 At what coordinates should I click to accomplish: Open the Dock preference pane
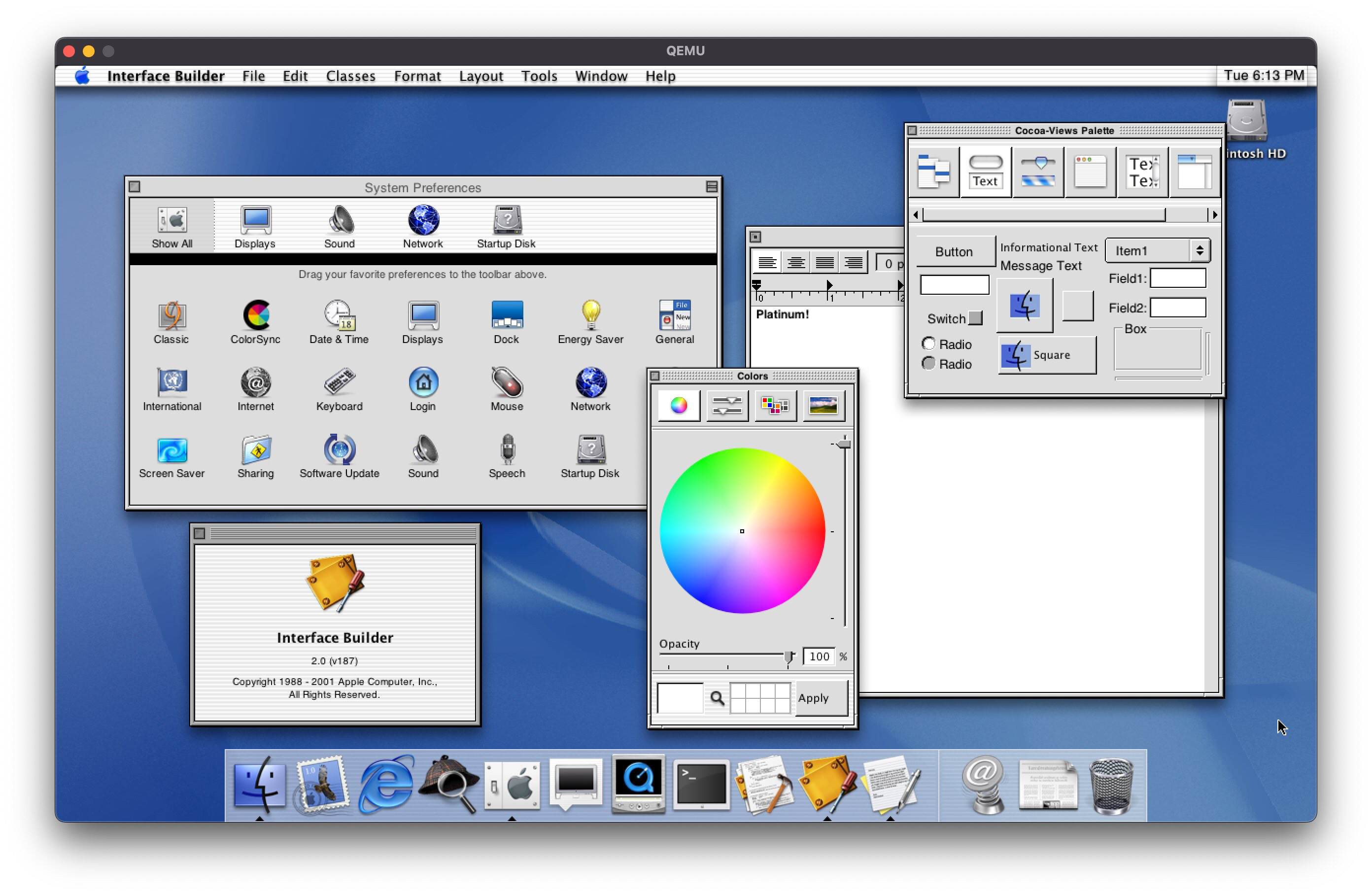[507, 322]
